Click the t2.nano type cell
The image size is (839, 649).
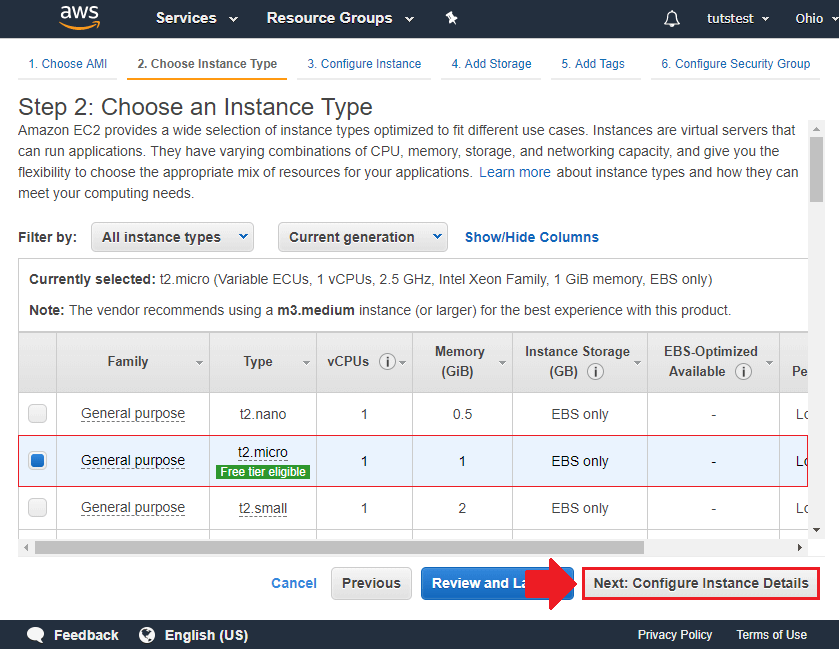click(263, 414)
